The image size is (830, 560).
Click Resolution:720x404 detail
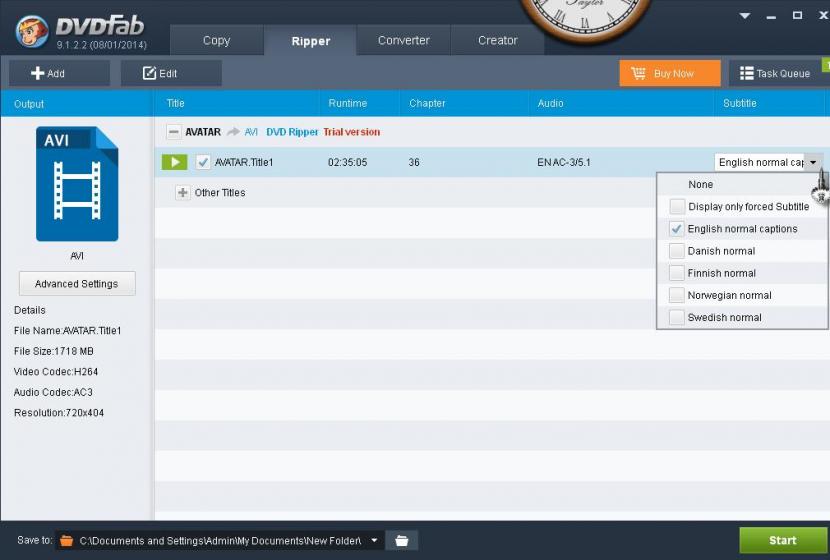tap(59, 413)
